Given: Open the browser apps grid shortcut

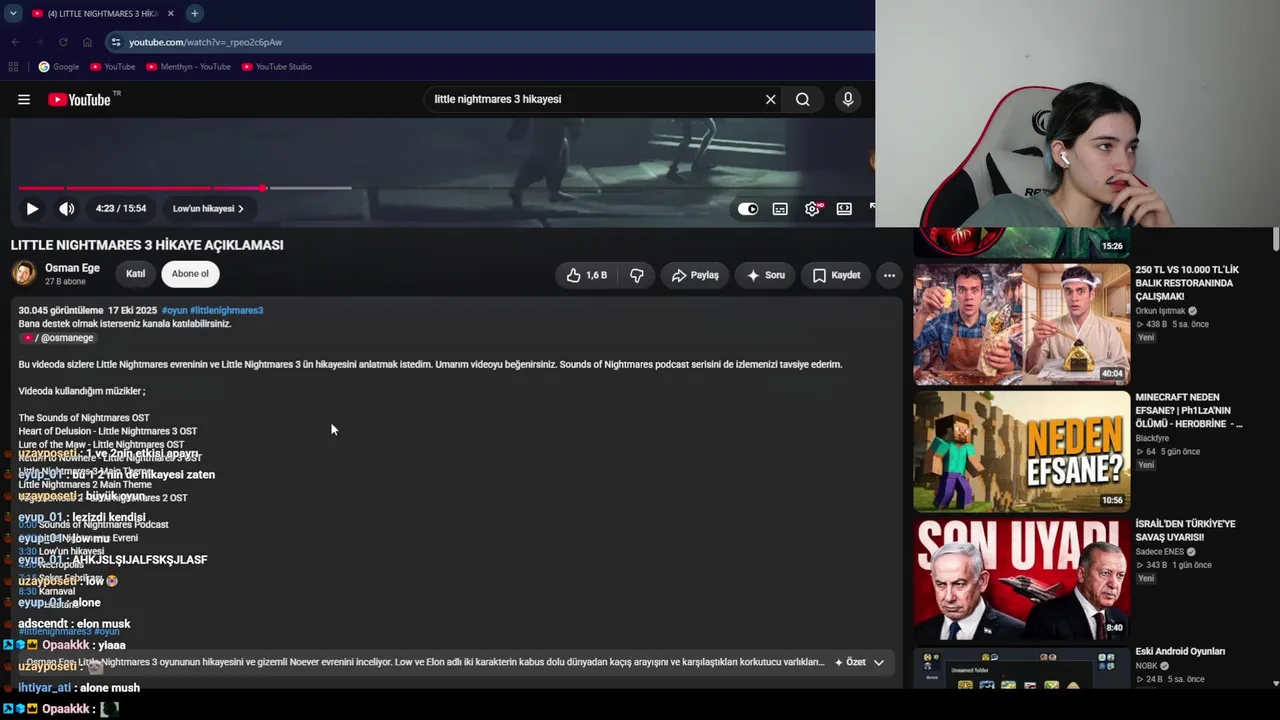Looking at the screenshot, I should [x=13, y=67].
